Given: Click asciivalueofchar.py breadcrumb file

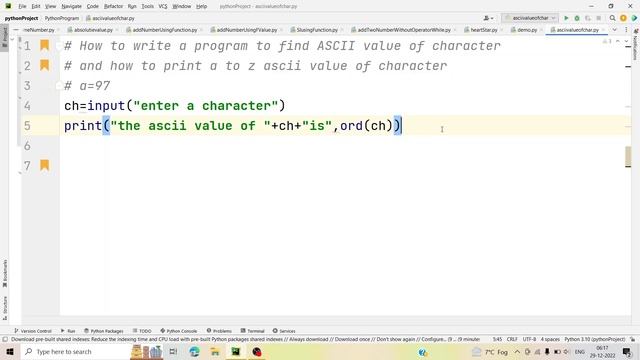Looking at the screenshot, I should 110,18.
